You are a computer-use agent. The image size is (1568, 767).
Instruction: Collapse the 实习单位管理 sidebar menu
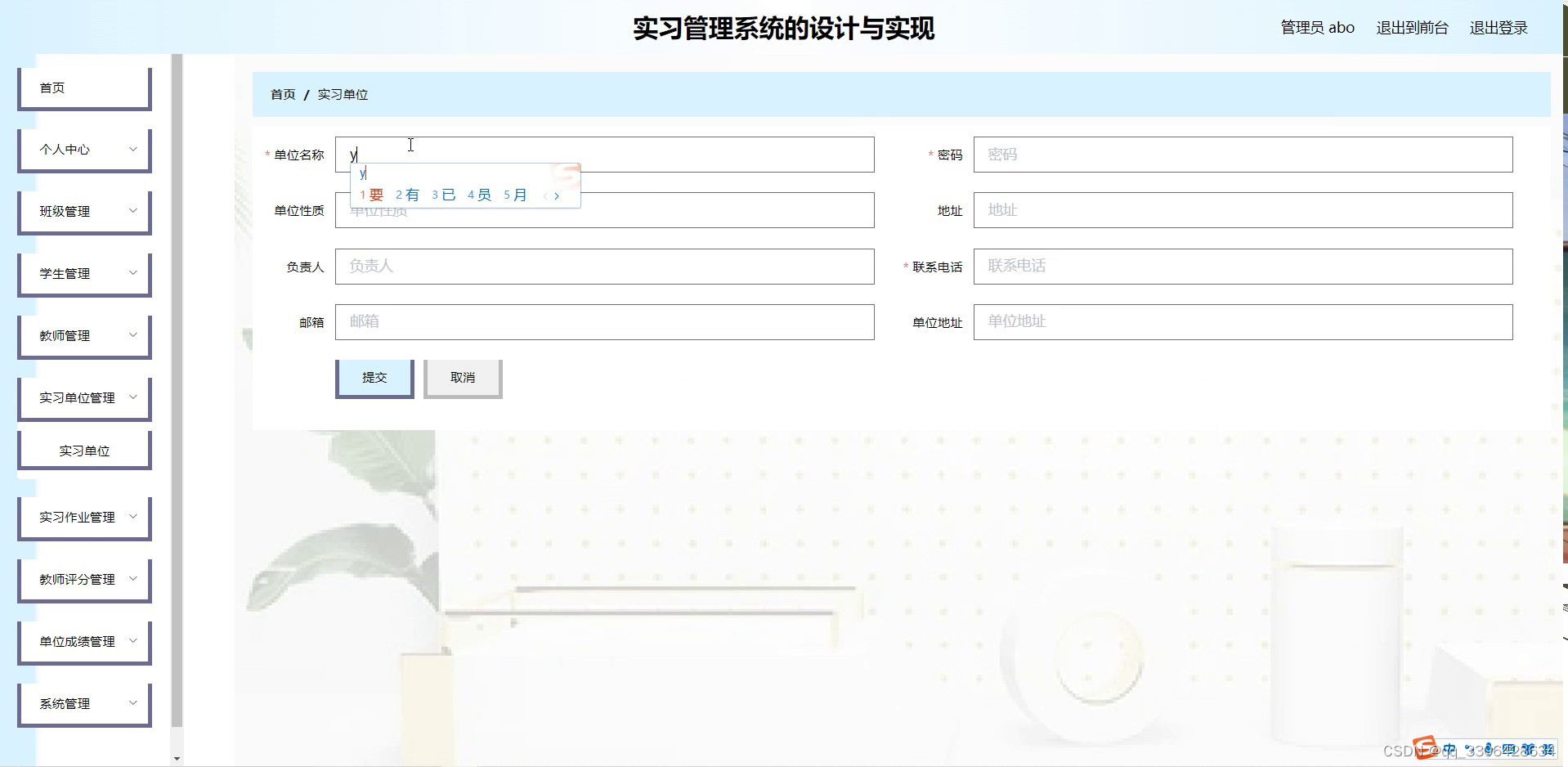click(x=84, y=399)
